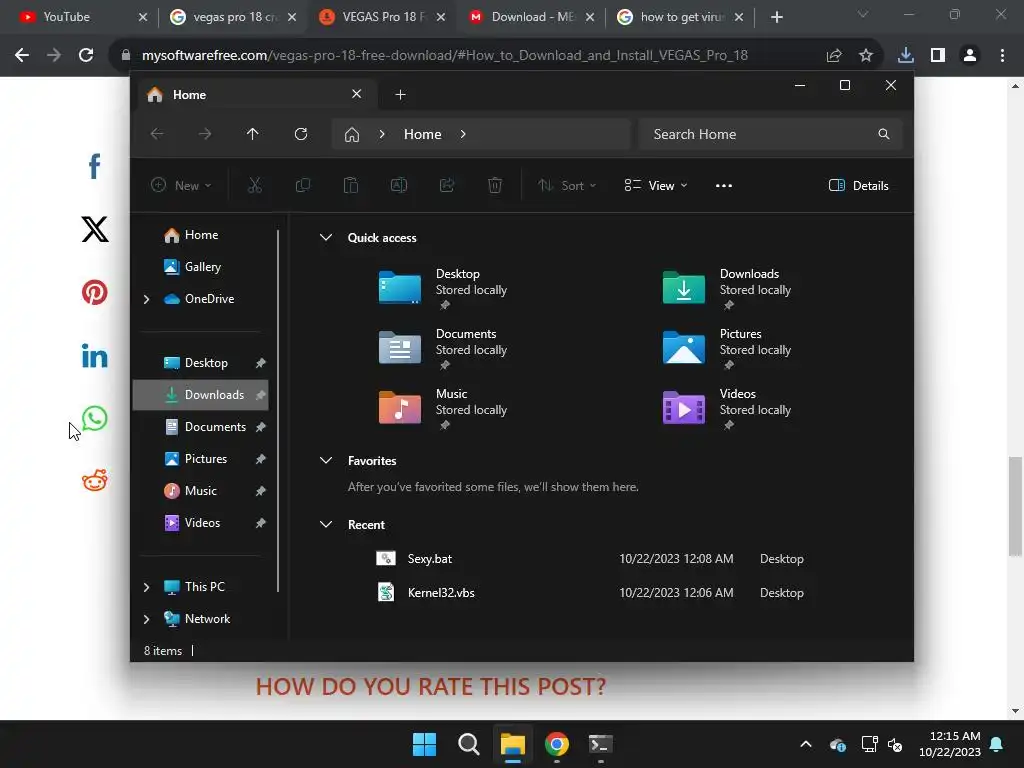The height and width of the screenshot is (768, 1024).
Task: Collapse the Favorites section
Action: [x=326, y=460]
